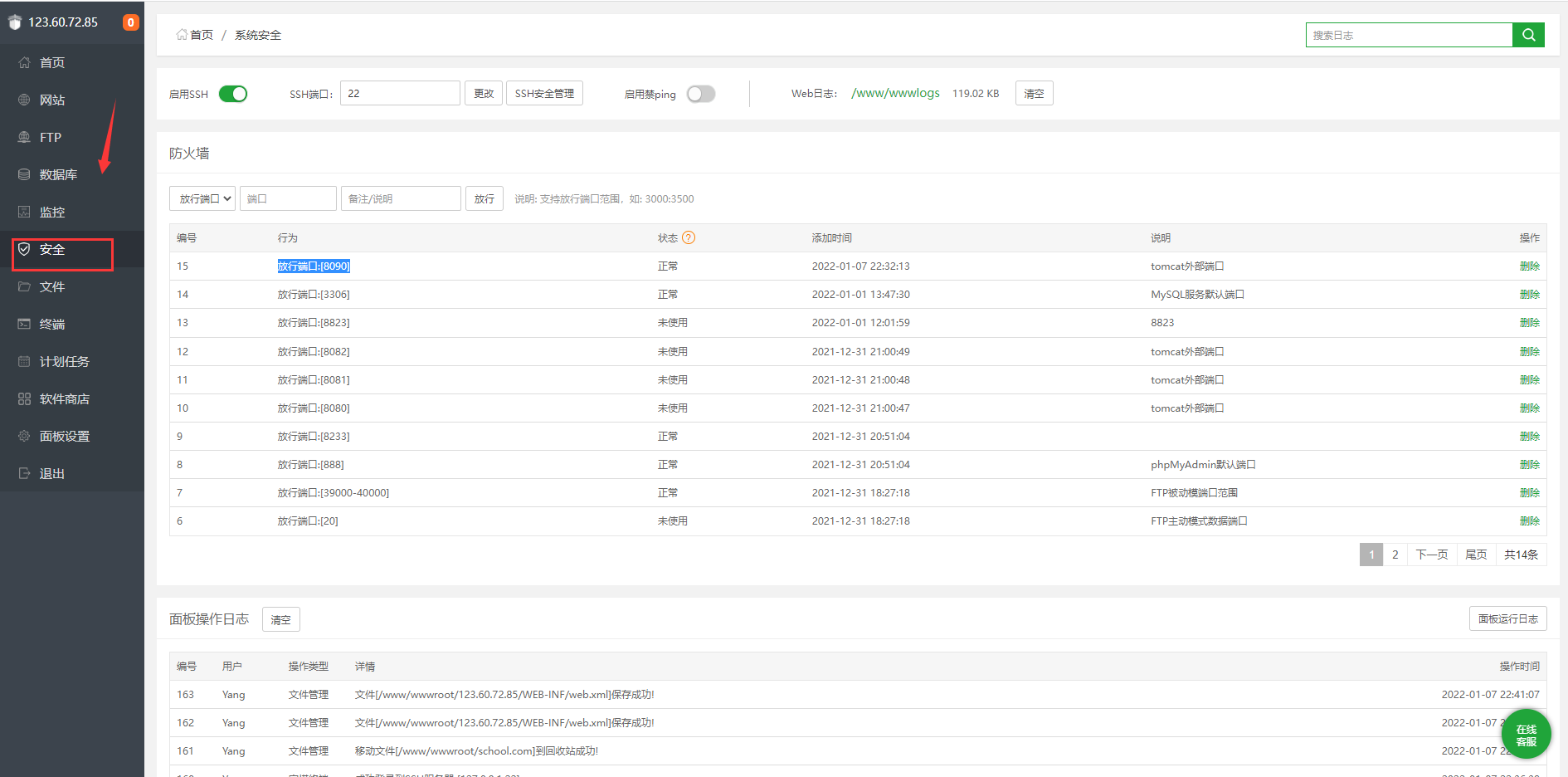The height and width of the screenshot is (777, 1568).
Task: Open 文件 menu item
Action: pos(52,286)
